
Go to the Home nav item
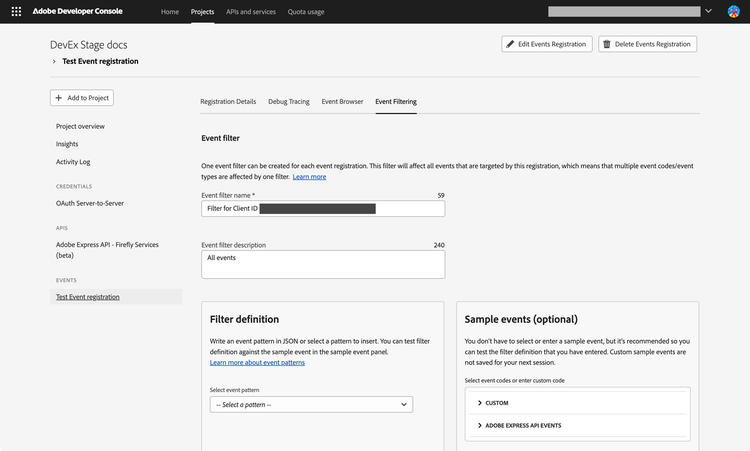[x=170, y=11]
